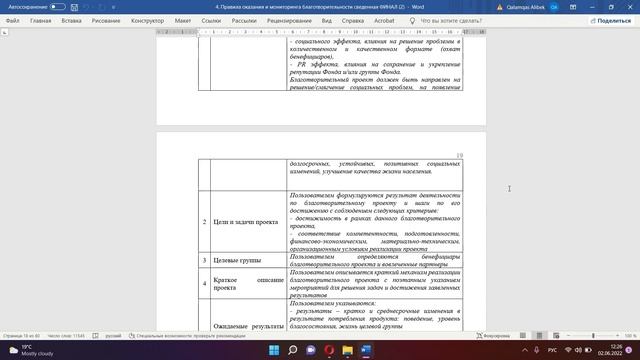The image size is (640, 360).
Task: Enable Фокусировка focus mode
Action: click(493, 336)
